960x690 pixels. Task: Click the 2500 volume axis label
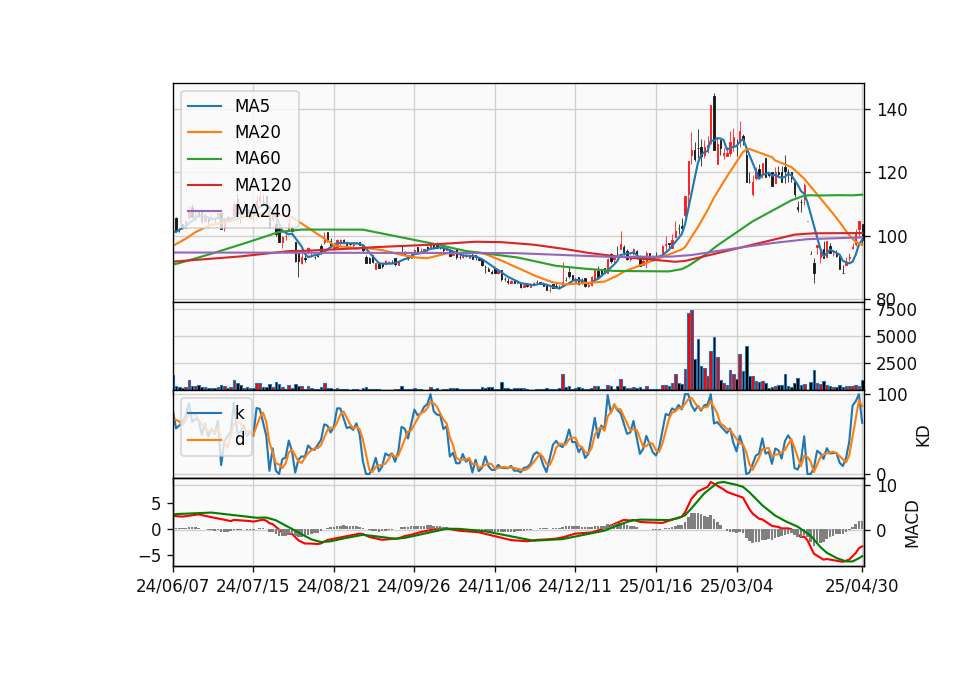click(x=897, y=364)
